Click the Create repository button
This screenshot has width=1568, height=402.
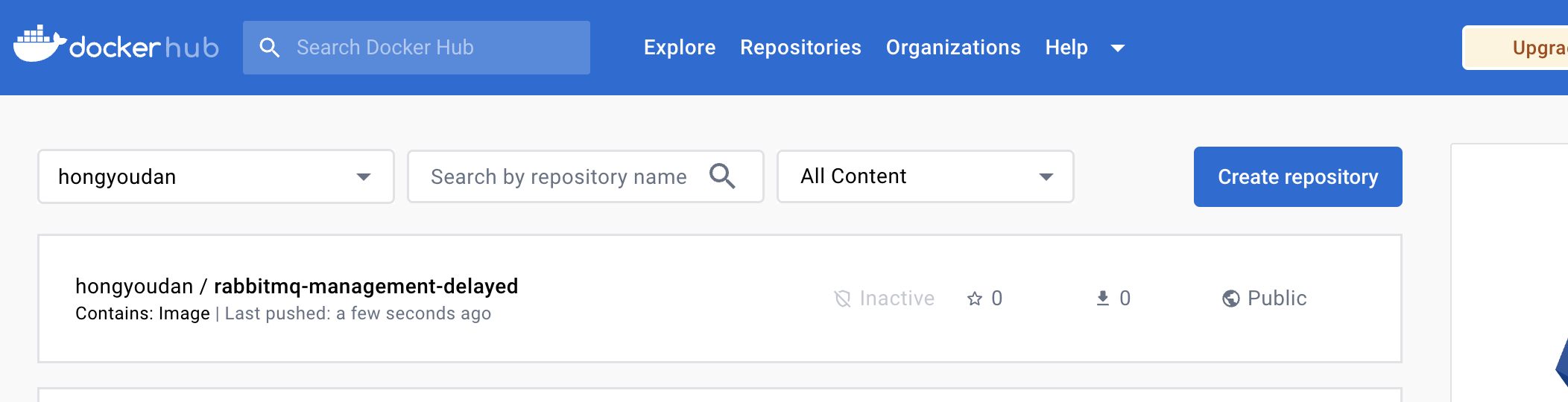[x=1297, y=176]
